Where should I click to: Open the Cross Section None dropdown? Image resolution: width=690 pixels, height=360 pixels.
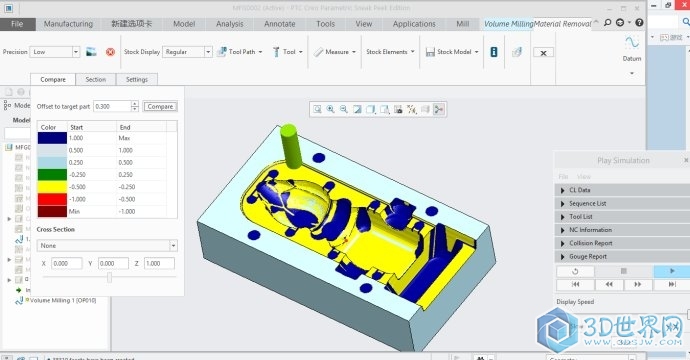(x=173, y=246)
